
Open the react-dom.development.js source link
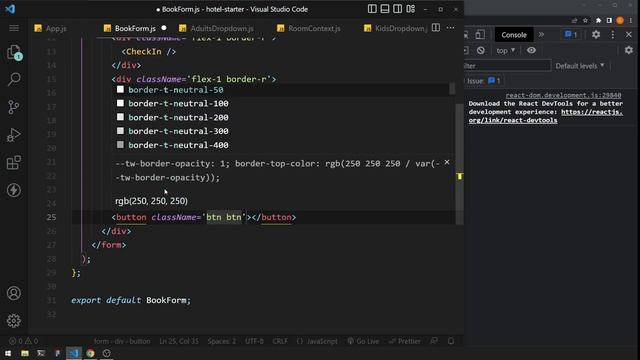(x=563, y=95)
